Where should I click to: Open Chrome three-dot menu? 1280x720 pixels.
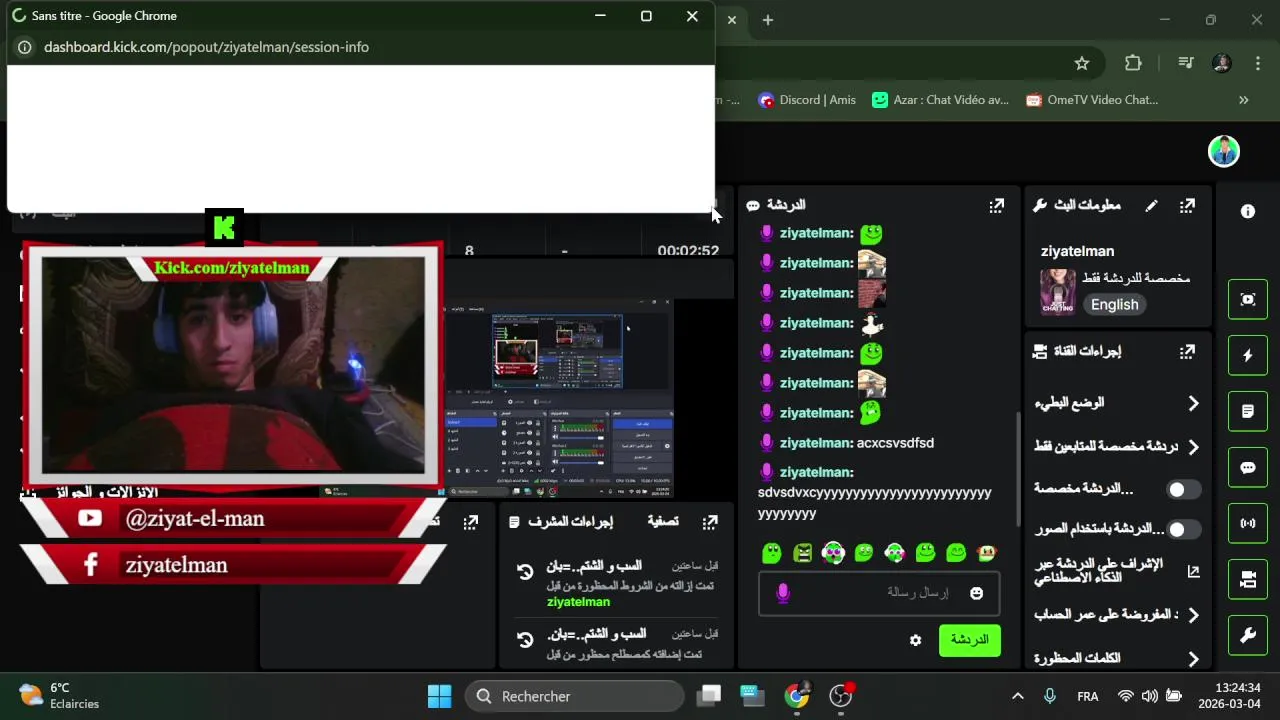click(x=1257, y=63)
